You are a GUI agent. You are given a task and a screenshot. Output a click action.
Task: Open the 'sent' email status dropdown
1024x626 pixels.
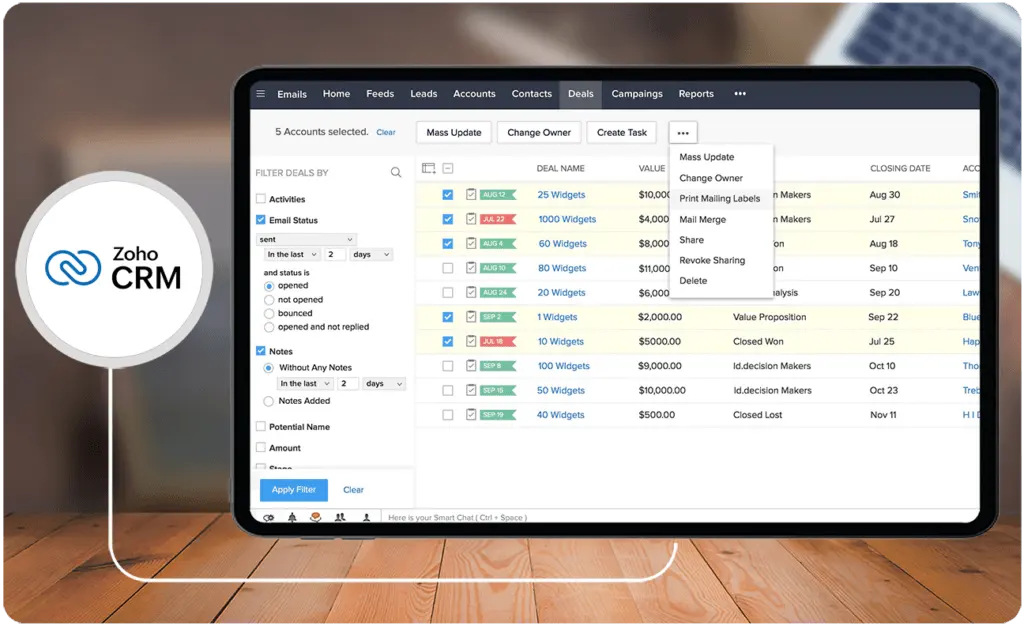tap(306, 240)
